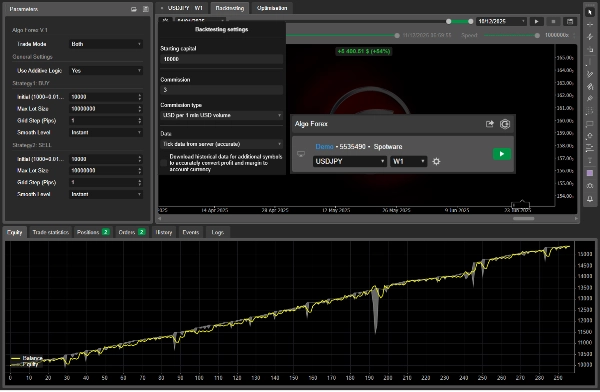Click the Starting capital input field

(x=222, y=59)
